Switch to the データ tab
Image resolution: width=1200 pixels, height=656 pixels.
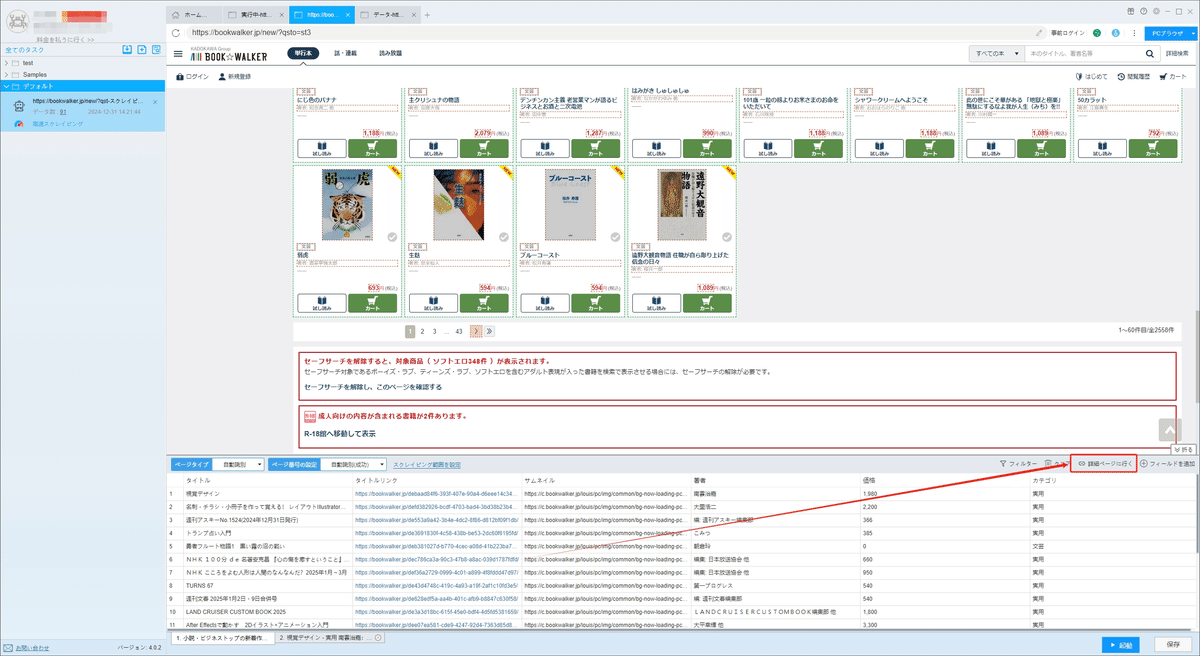pyautogui.click(x=386, y=15)
